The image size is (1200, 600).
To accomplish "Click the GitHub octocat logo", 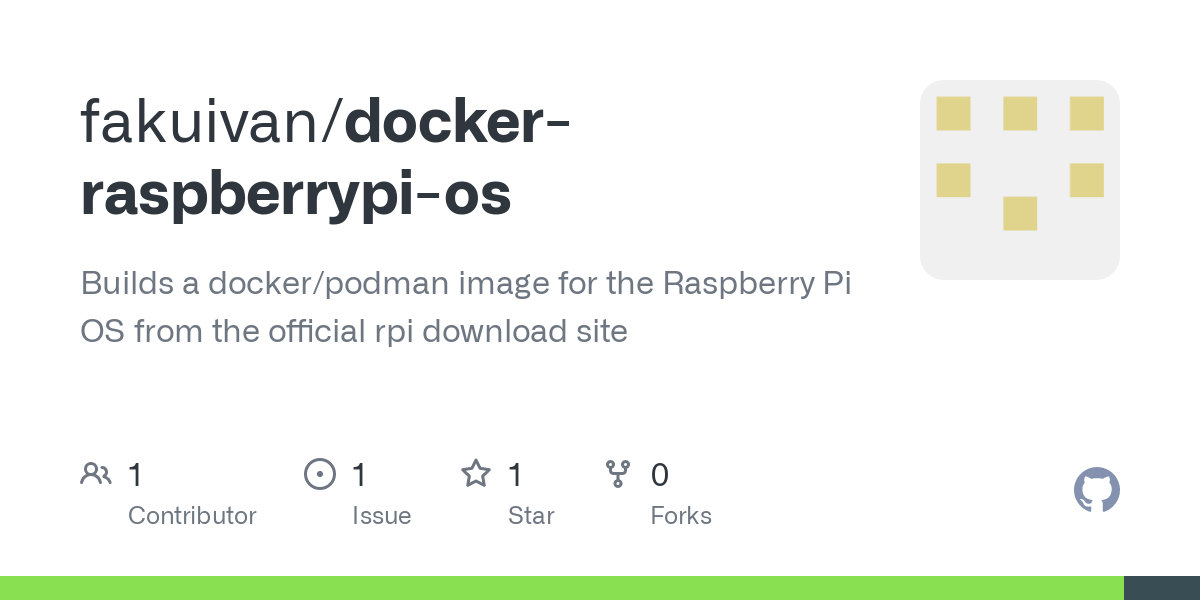I will pyautogui.click(x=1096, y=490).
